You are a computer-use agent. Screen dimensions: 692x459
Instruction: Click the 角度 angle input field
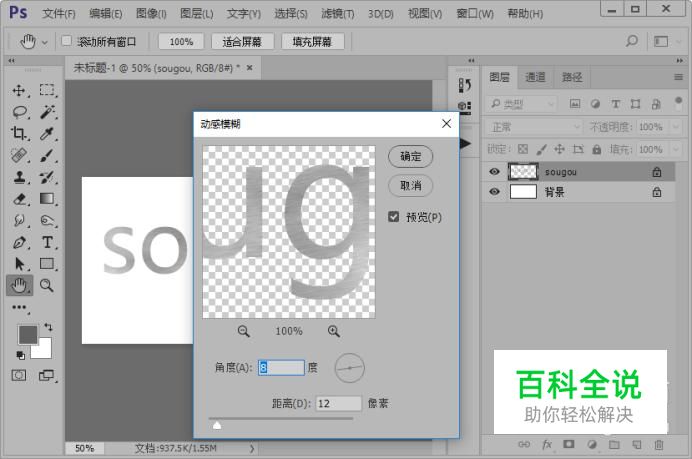(x=281, y=368)
